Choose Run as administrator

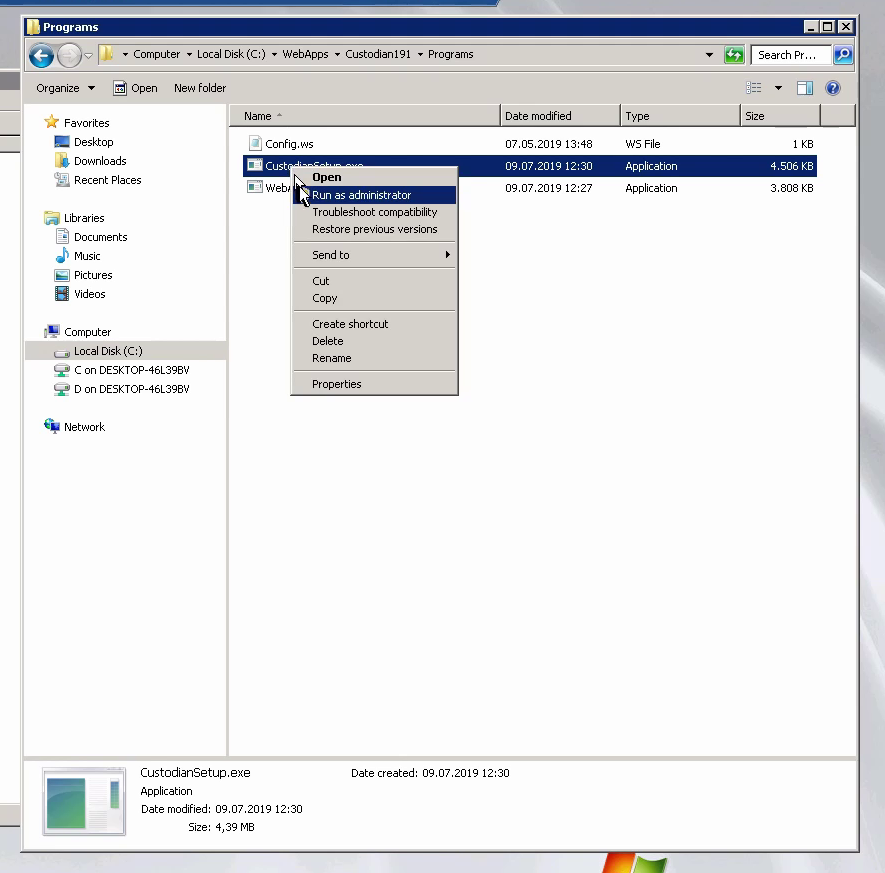(361, 195)
